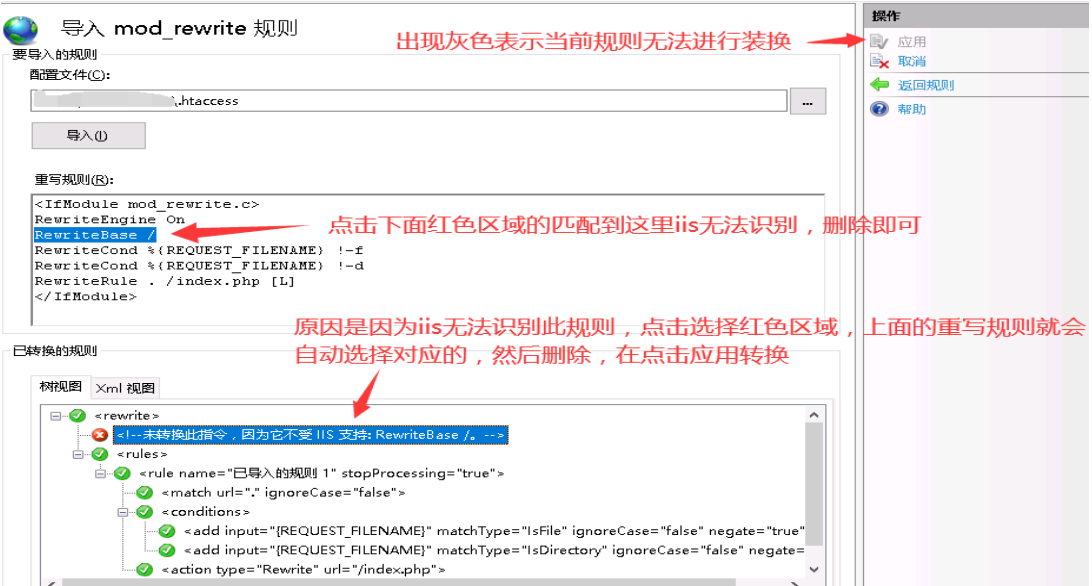Click the green check icon beside the <conditions> node
The width and height of the screenshot is (1092, 586).
[144, 512]
